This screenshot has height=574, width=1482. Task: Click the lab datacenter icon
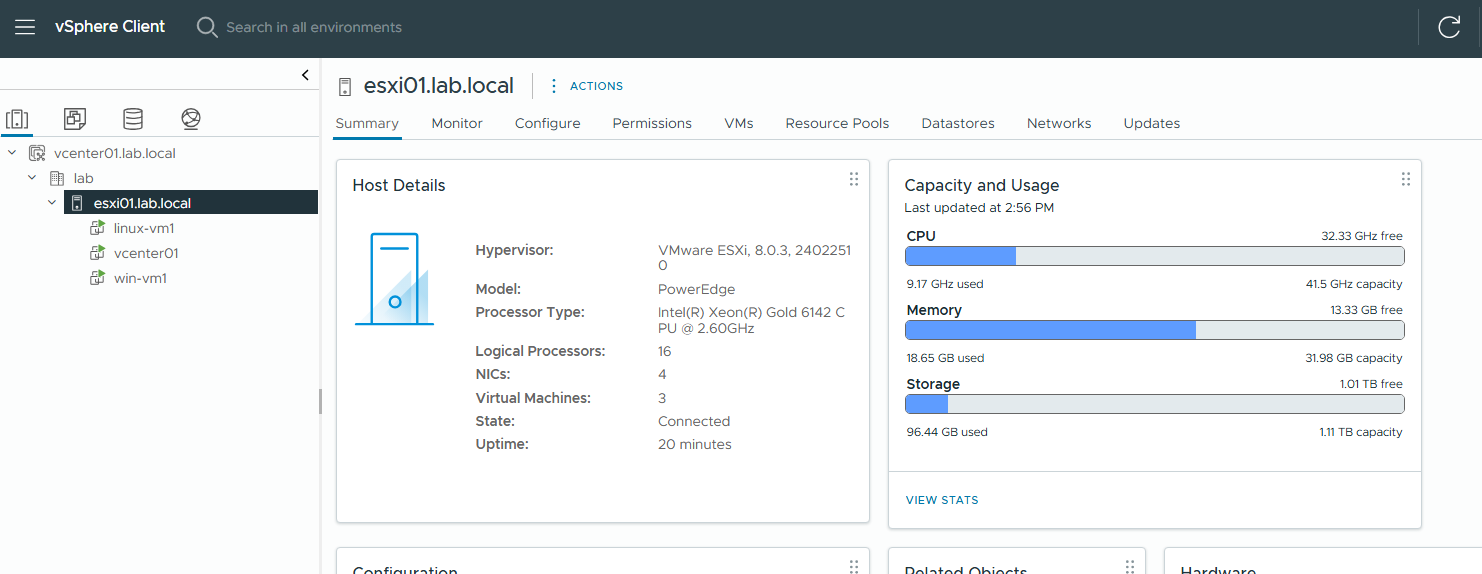[57, 178]
